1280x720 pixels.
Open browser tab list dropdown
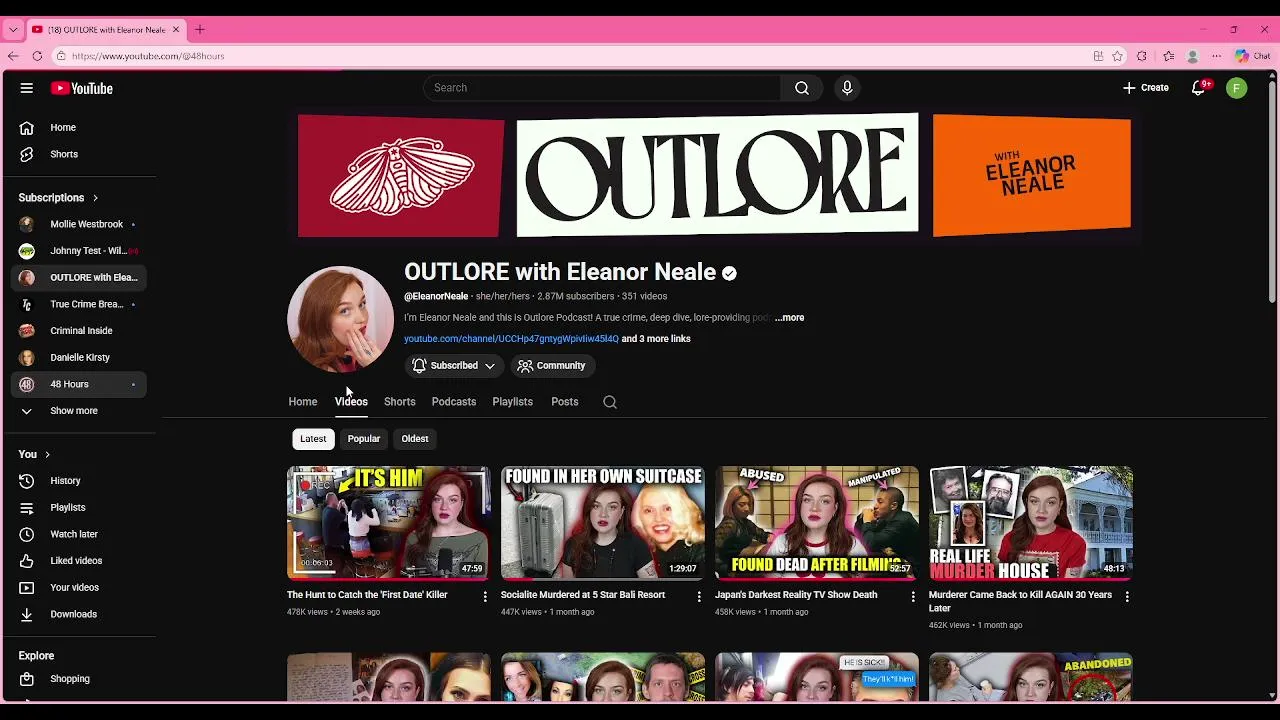coord(13,30)
